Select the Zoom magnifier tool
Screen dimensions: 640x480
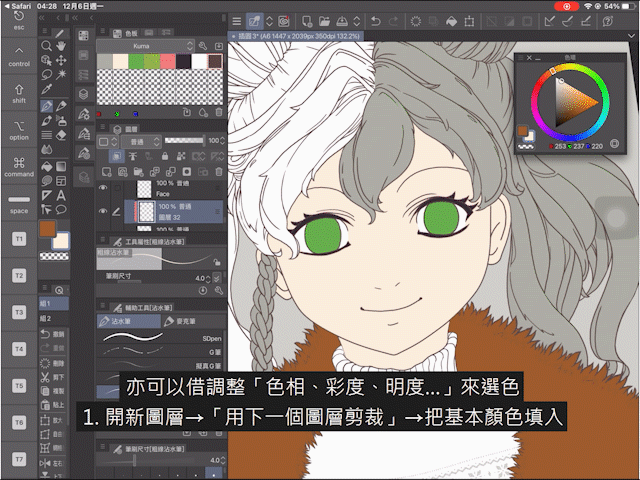47,46
